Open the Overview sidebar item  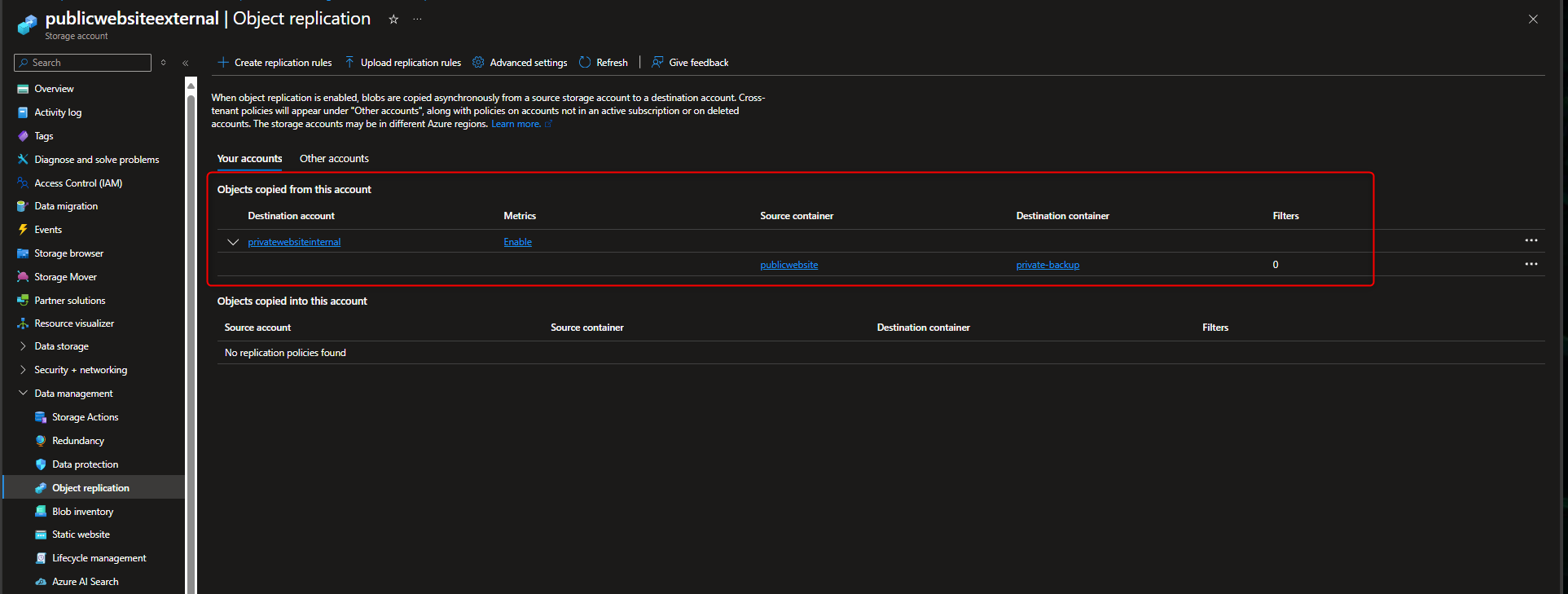(54, 89)
